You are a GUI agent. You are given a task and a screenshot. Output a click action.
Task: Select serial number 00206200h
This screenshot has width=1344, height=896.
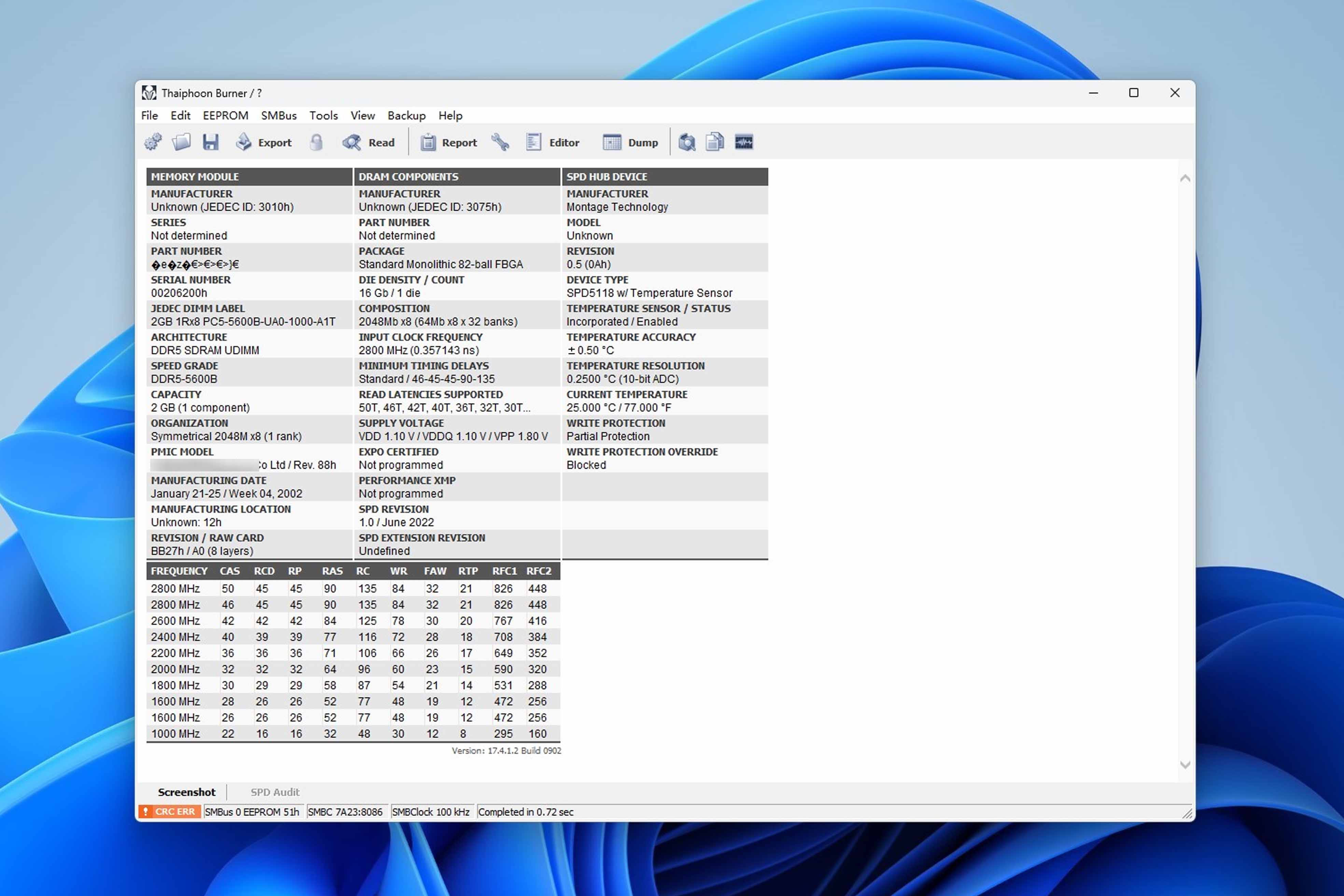[179, 293]
